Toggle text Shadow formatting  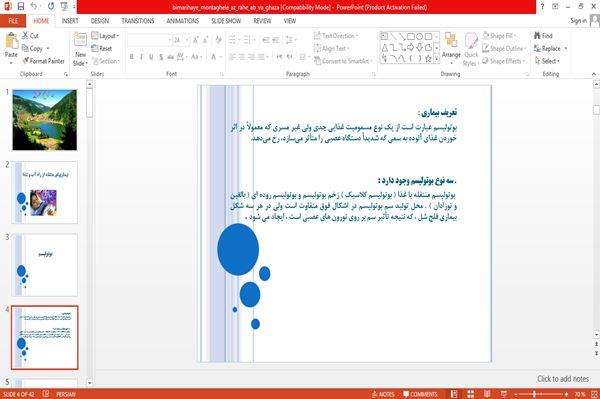pos(161,57)
